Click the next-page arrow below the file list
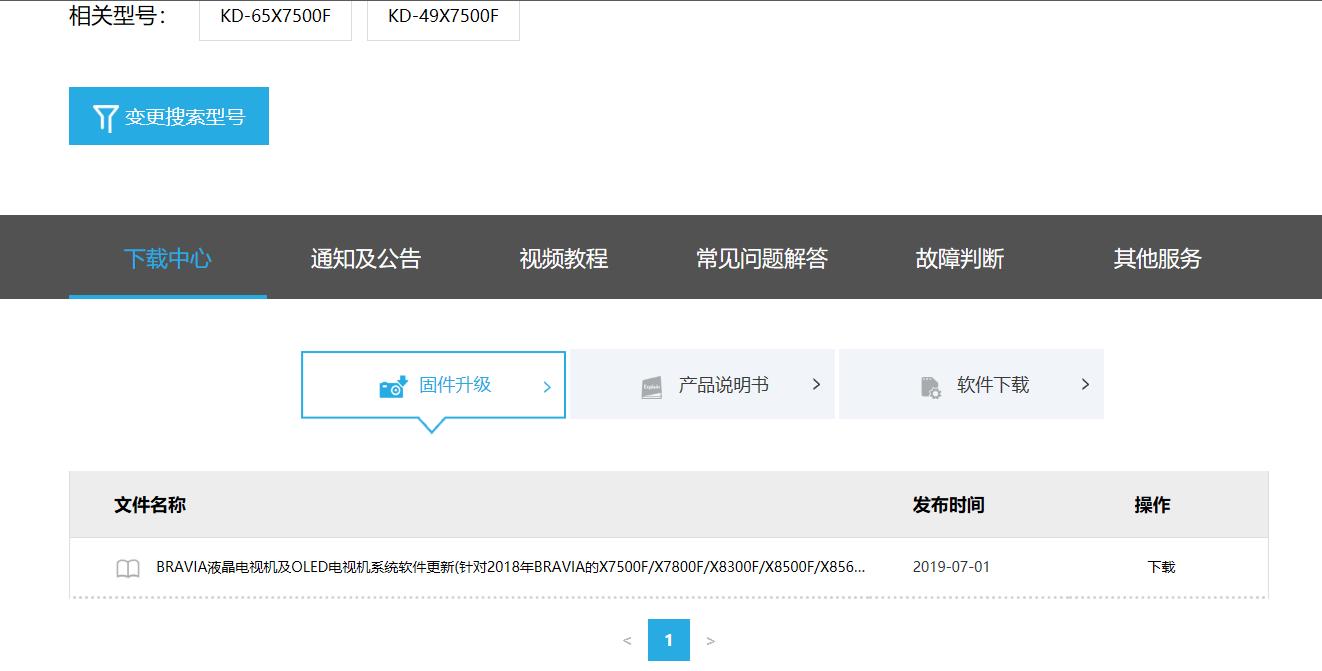The image size is (1322, 671). tap(710, 639)
